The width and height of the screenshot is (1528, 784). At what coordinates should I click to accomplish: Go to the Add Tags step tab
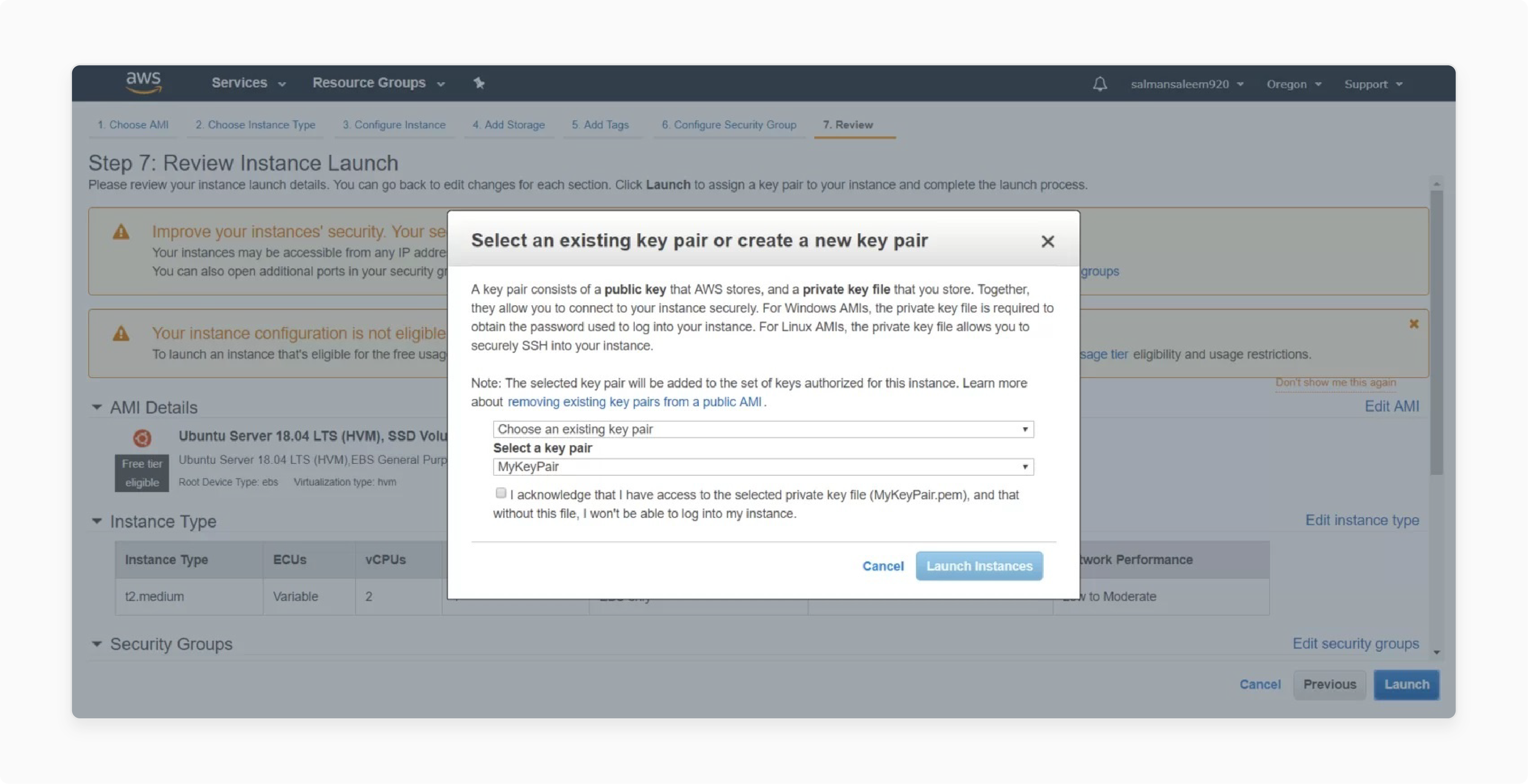(x=600, y=124)
